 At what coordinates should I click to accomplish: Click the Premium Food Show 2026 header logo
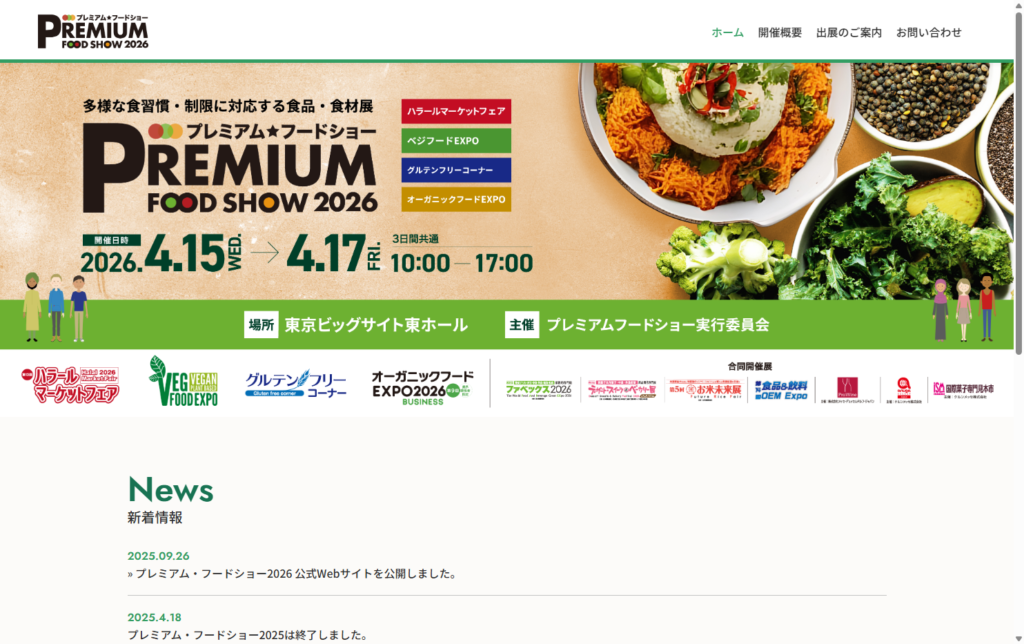(x=93, y=31)
